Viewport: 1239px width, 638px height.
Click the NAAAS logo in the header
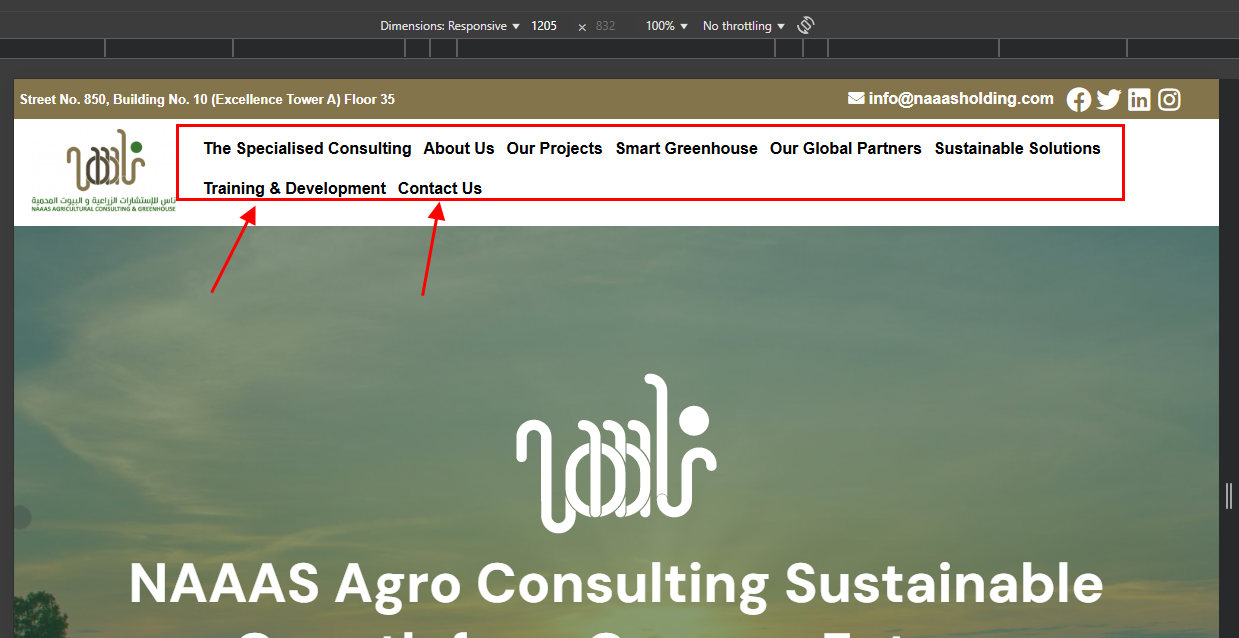pyautogui.click(x=103, y=171)
